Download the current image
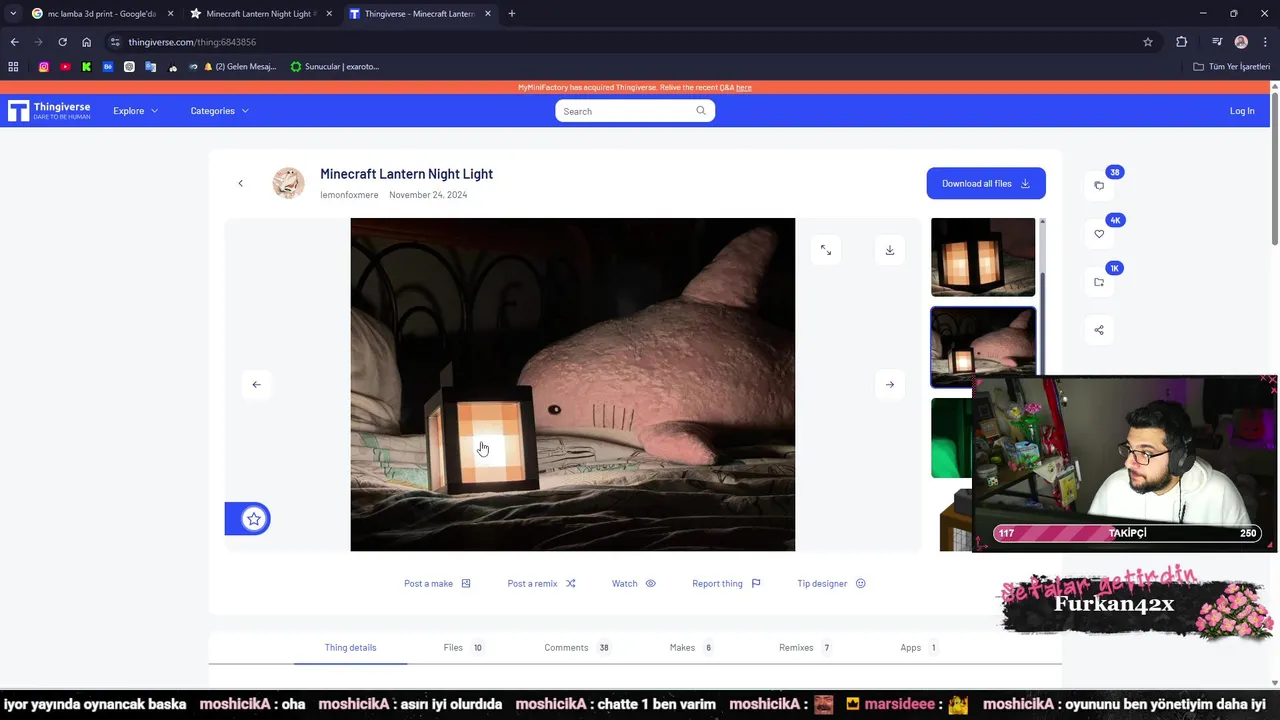This screenshot has height=720, width=1280. click(x=890, y=250)
